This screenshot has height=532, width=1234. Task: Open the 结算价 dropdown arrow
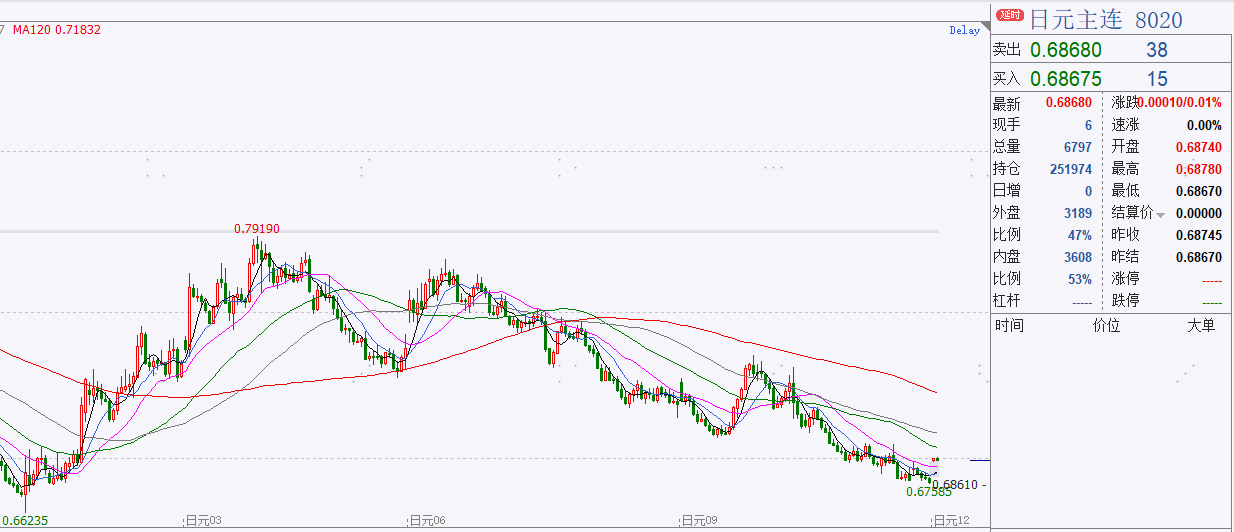pos(1161,214)
